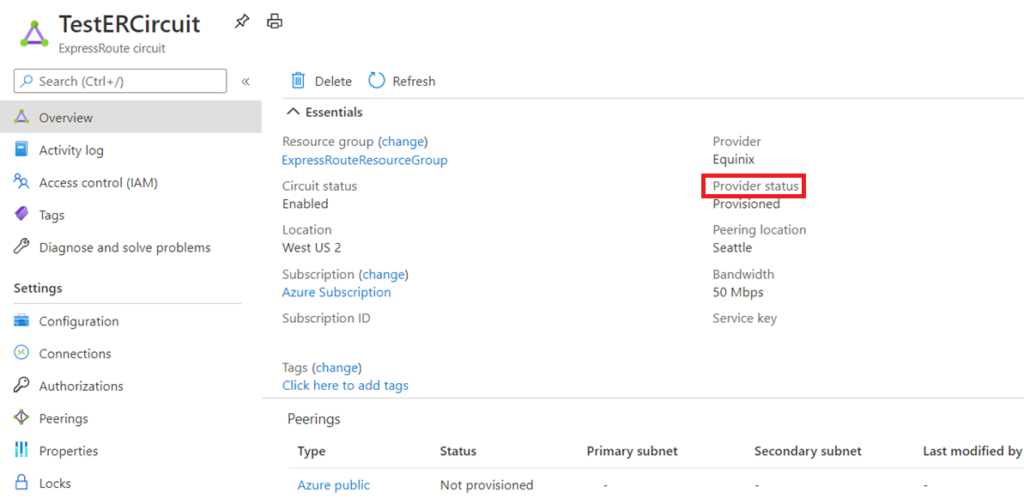Image resolution: width=1024 pixels, height=499 pixels.
Task: Click the Enabled circuit status value
Action: click(305, 204)
